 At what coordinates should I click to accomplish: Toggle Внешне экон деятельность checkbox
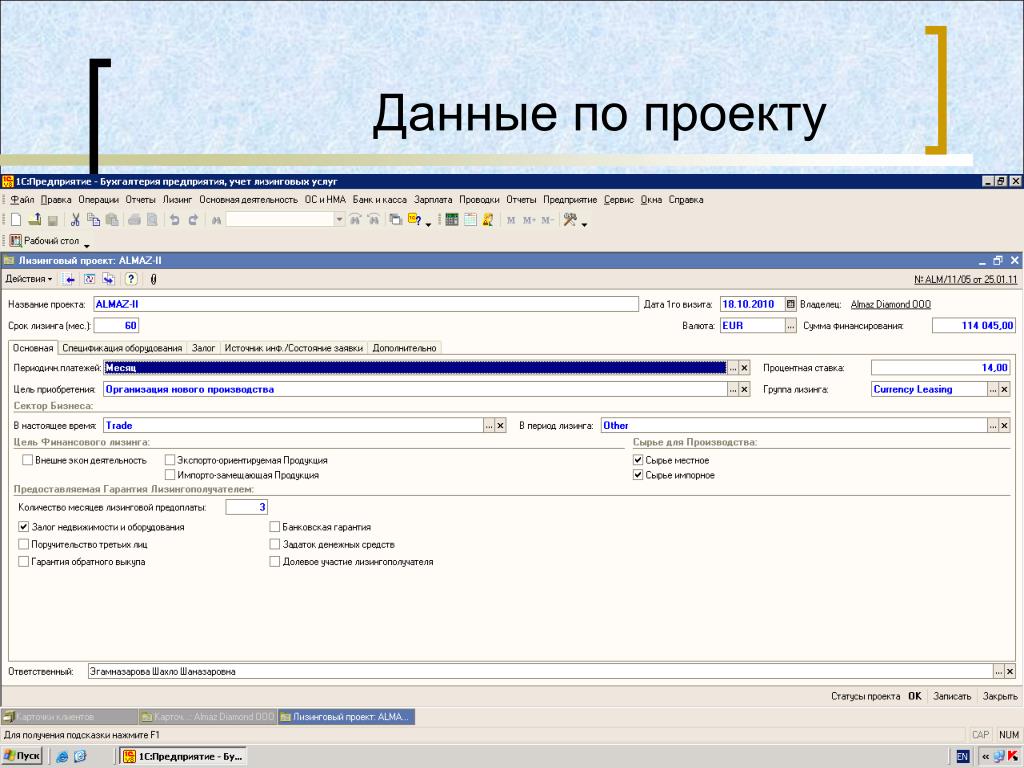pos(27,460)
